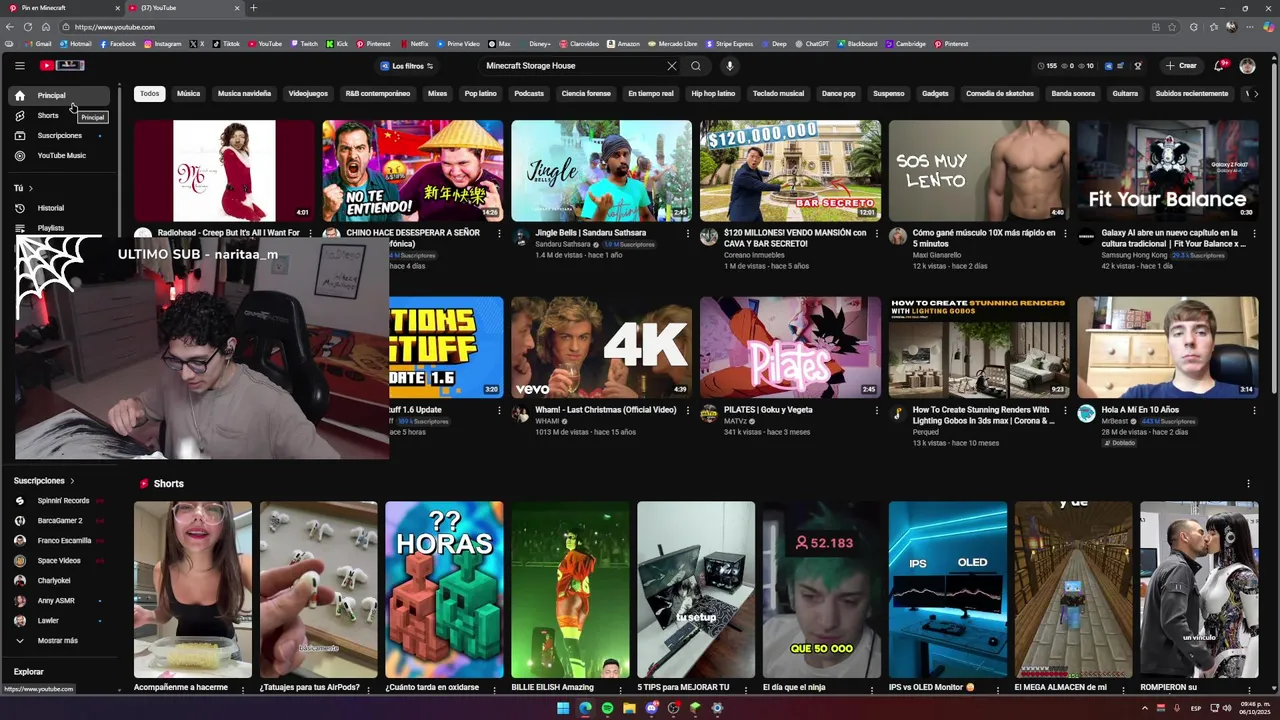Open options for Wham! Last Christmas

[x=687, y=411]
